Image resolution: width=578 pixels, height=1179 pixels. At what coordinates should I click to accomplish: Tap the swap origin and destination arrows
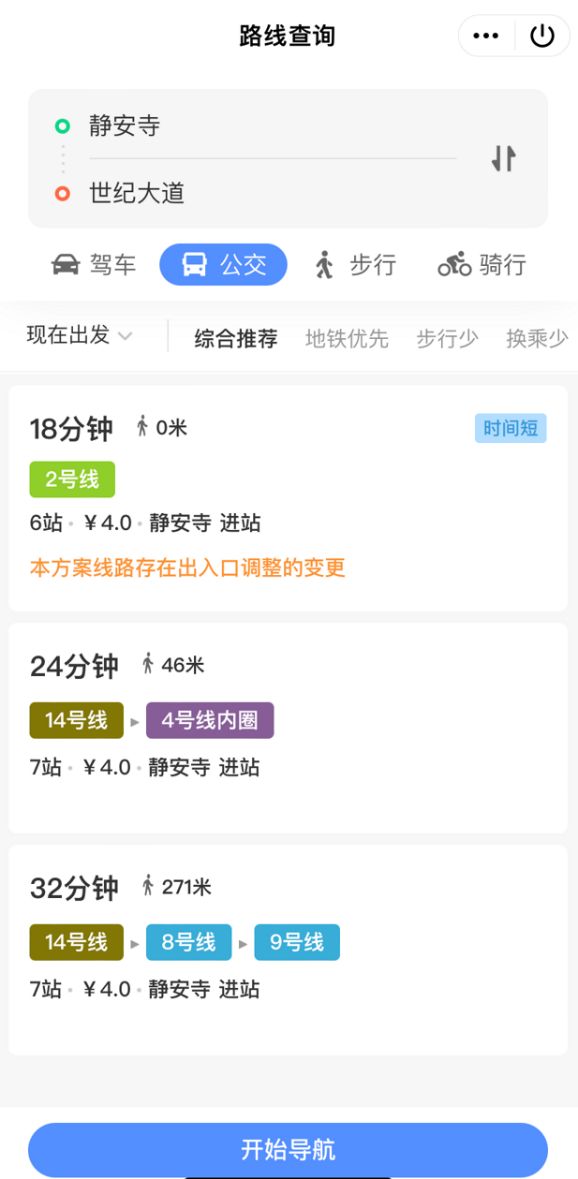click(x=504, y=158)
